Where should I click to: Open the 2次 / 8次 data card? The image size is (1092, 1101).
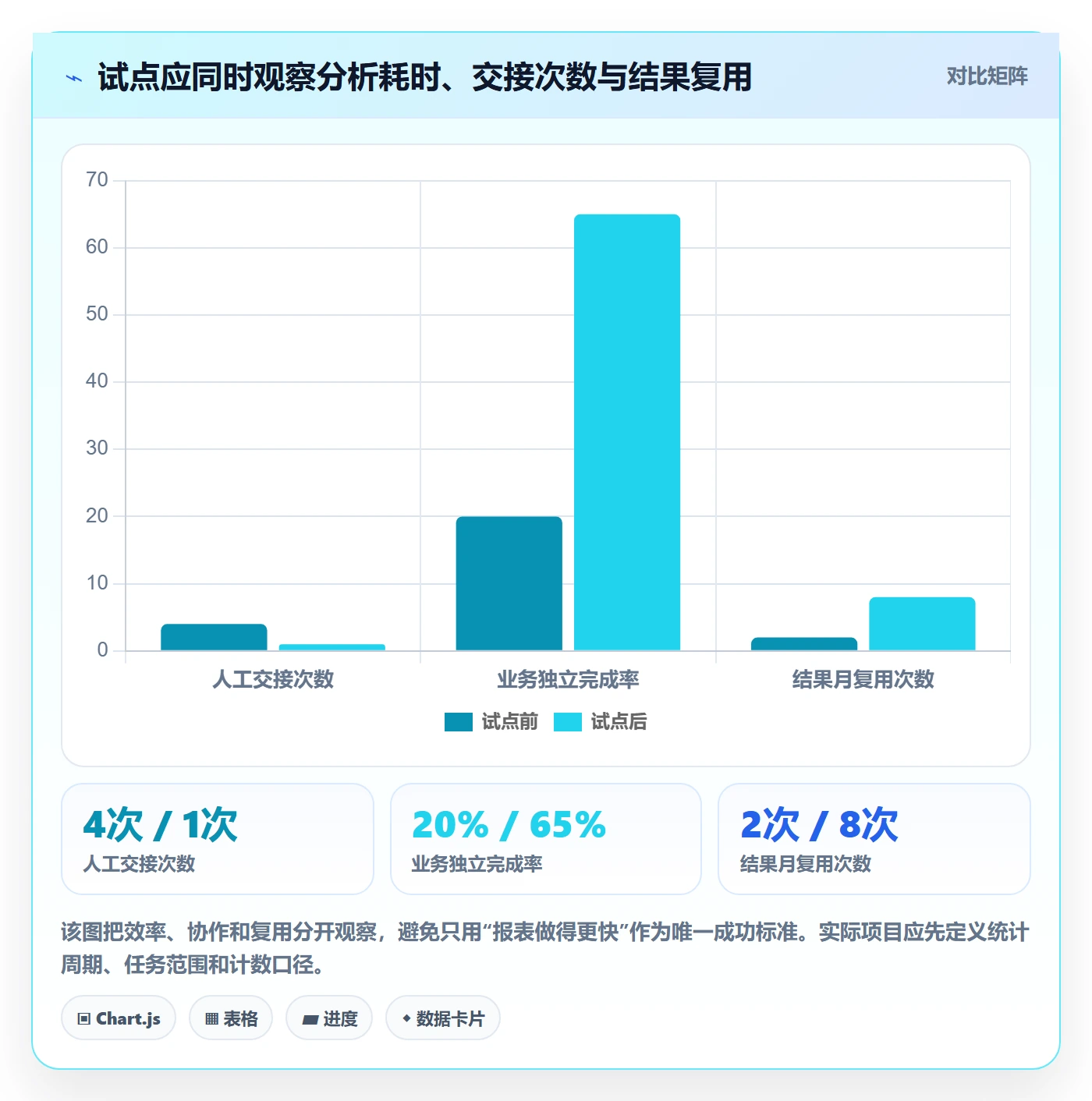874,839
